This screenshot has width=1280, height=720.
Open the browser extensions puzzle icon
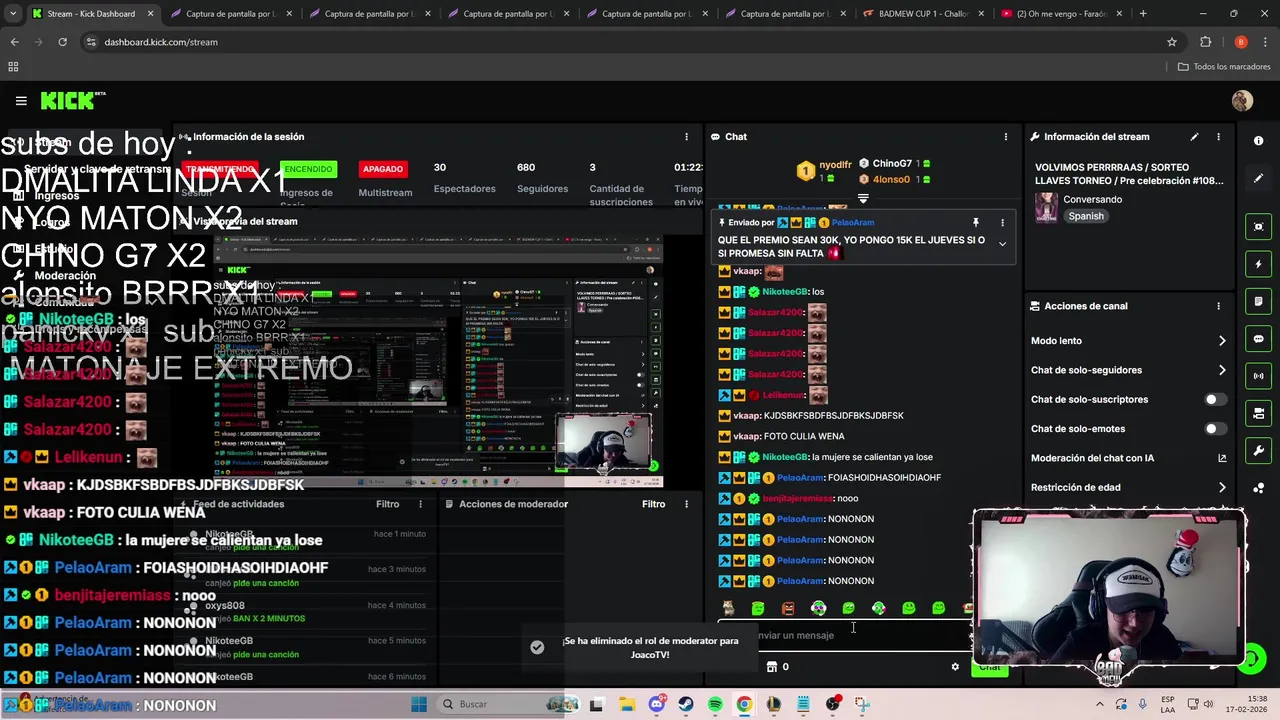pyautogui.click(x=1205, y=42)
